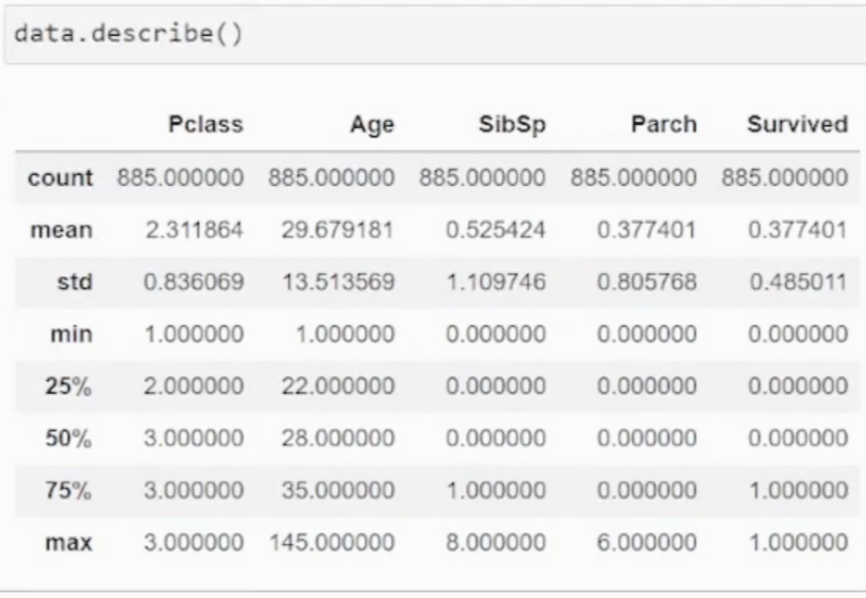The image size is (866, 598).
Task: Click the 75% row label
Action: click(x=68, y=490)
